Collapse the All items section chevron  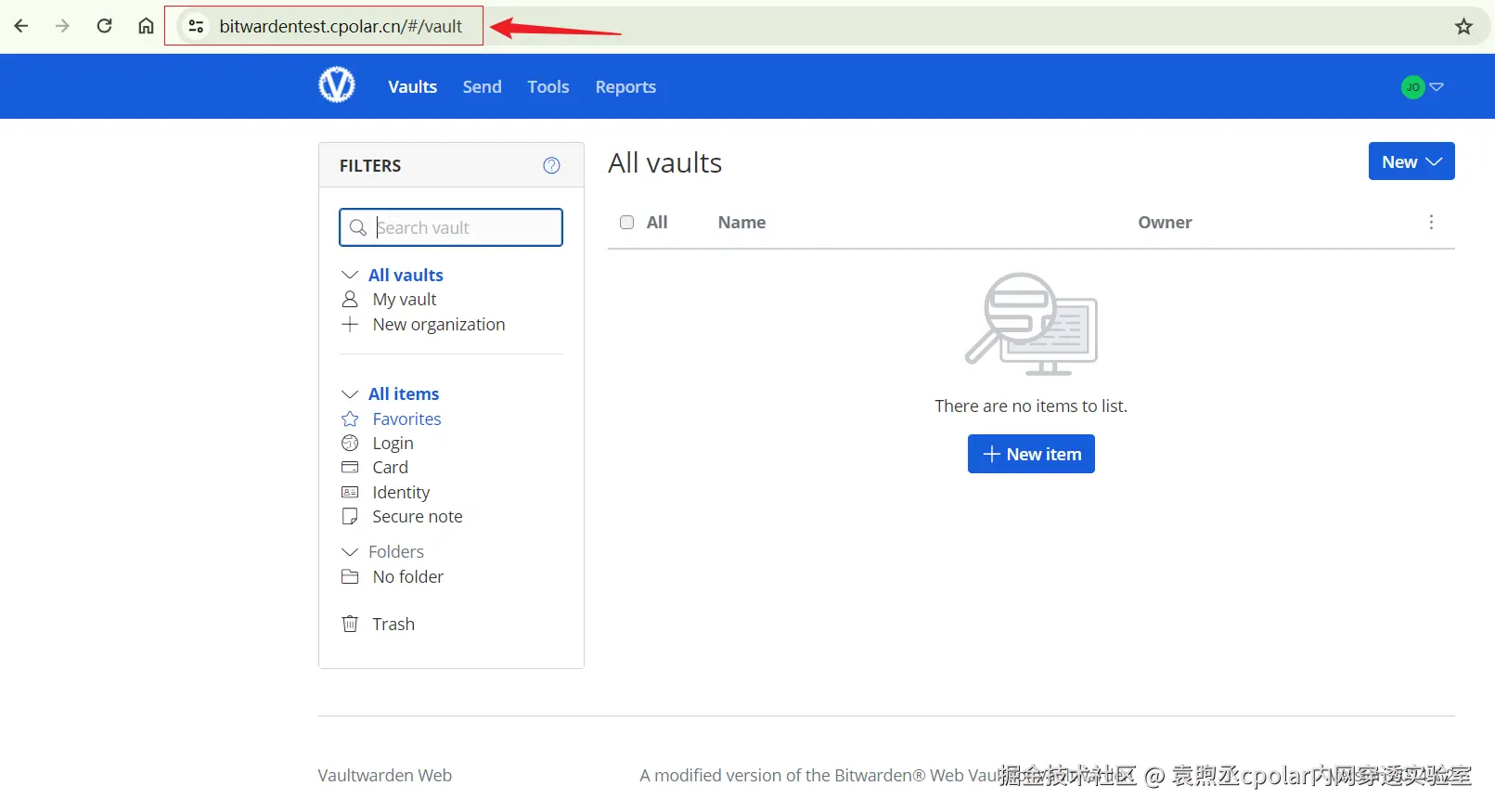[350, 393]
